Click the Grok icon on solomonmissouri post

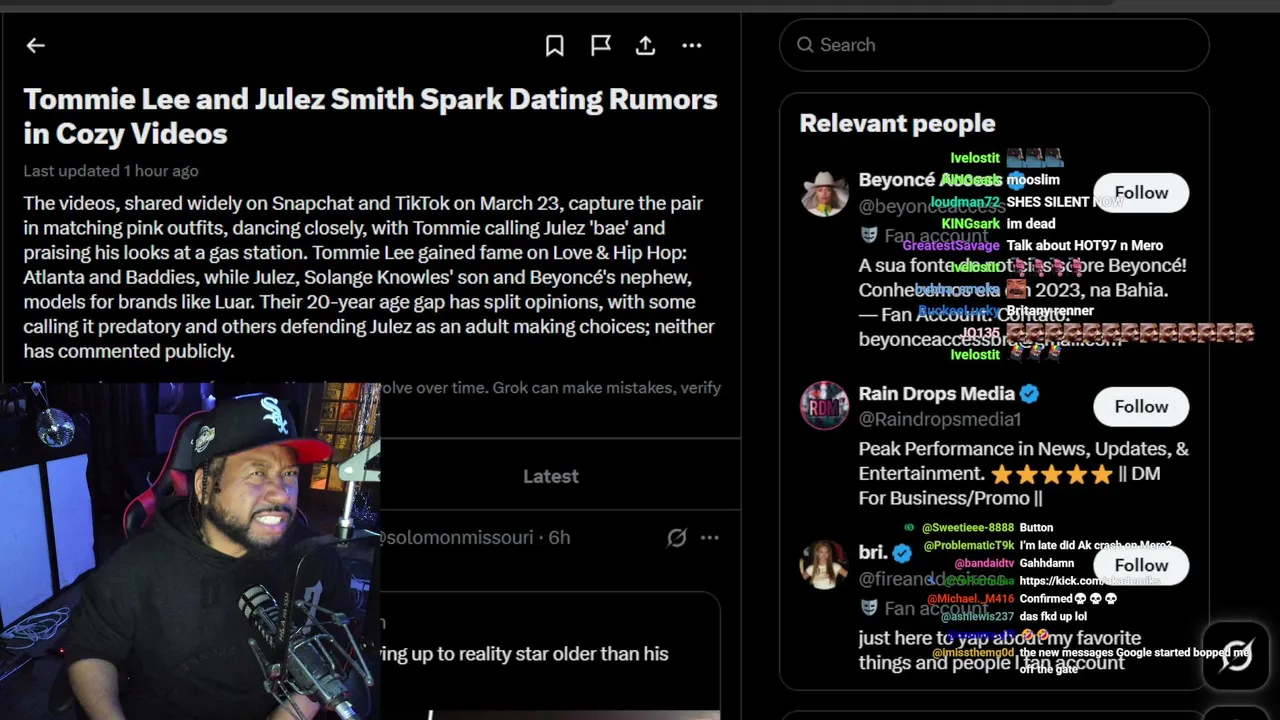coord(677,538)
